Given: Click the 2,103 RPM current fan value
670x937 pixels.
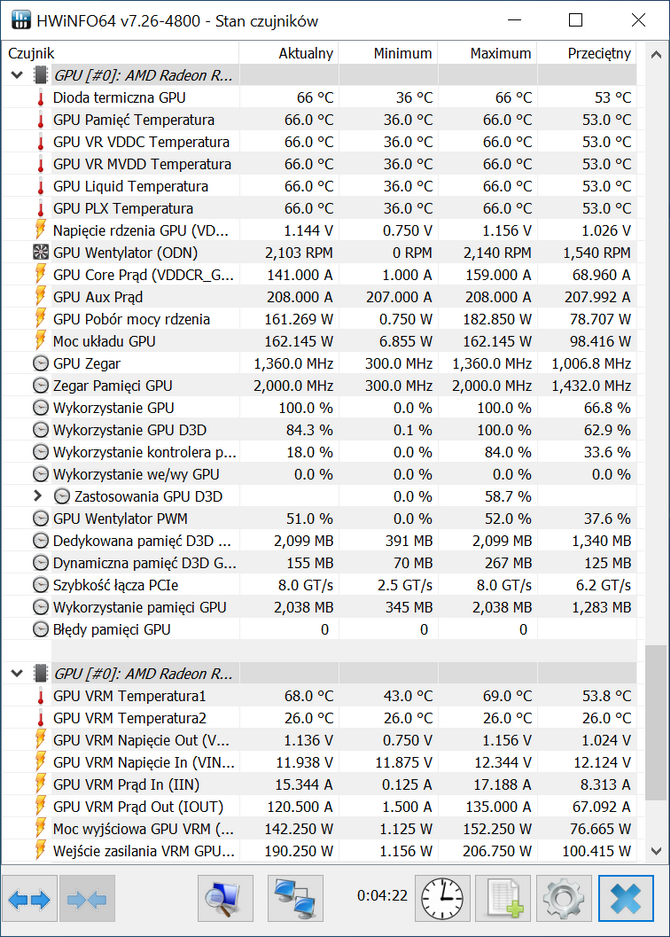Looking at the screenshot, I should (299, 253).
